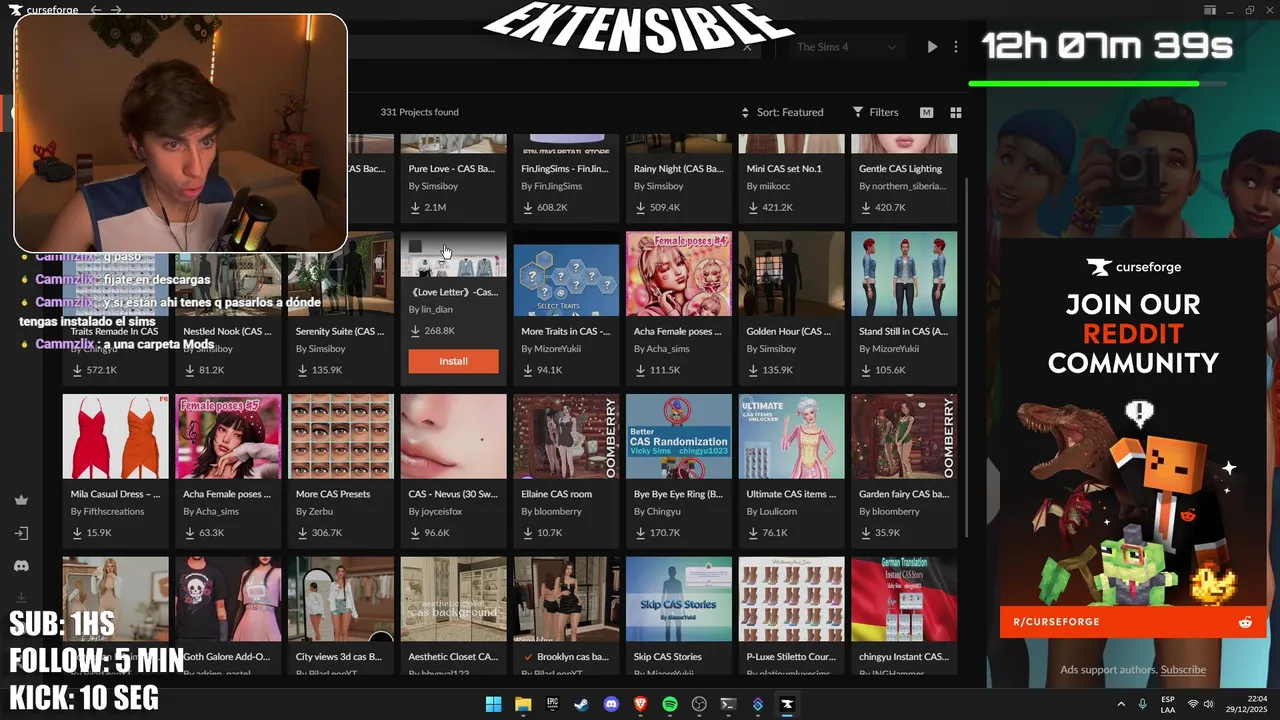Click the window layout icon in the title bar
This screenshot has width=1280, height=720.
[x=1210, y=10]
